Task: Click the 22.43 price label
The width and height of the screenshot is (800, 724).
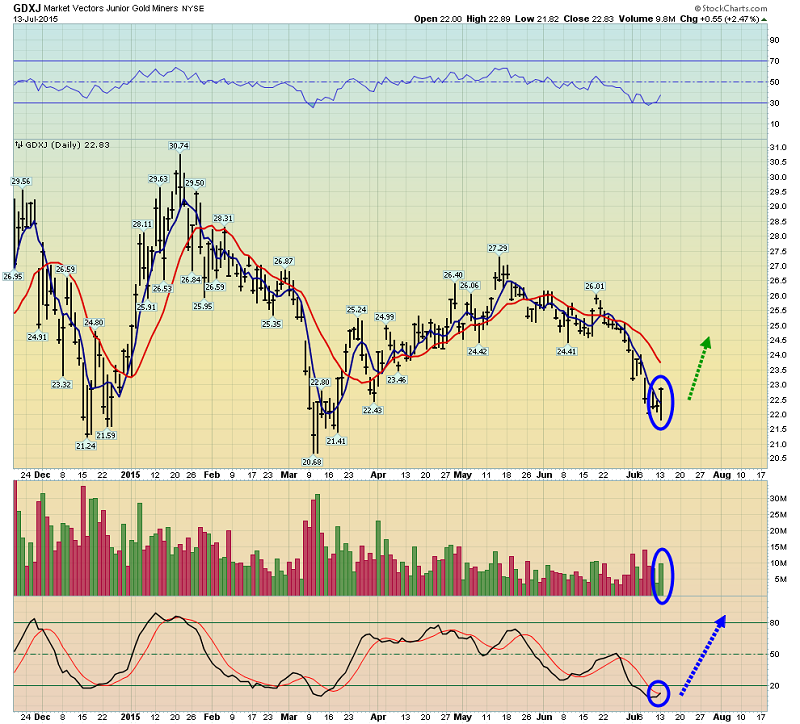Action: (x=372, y=410)
